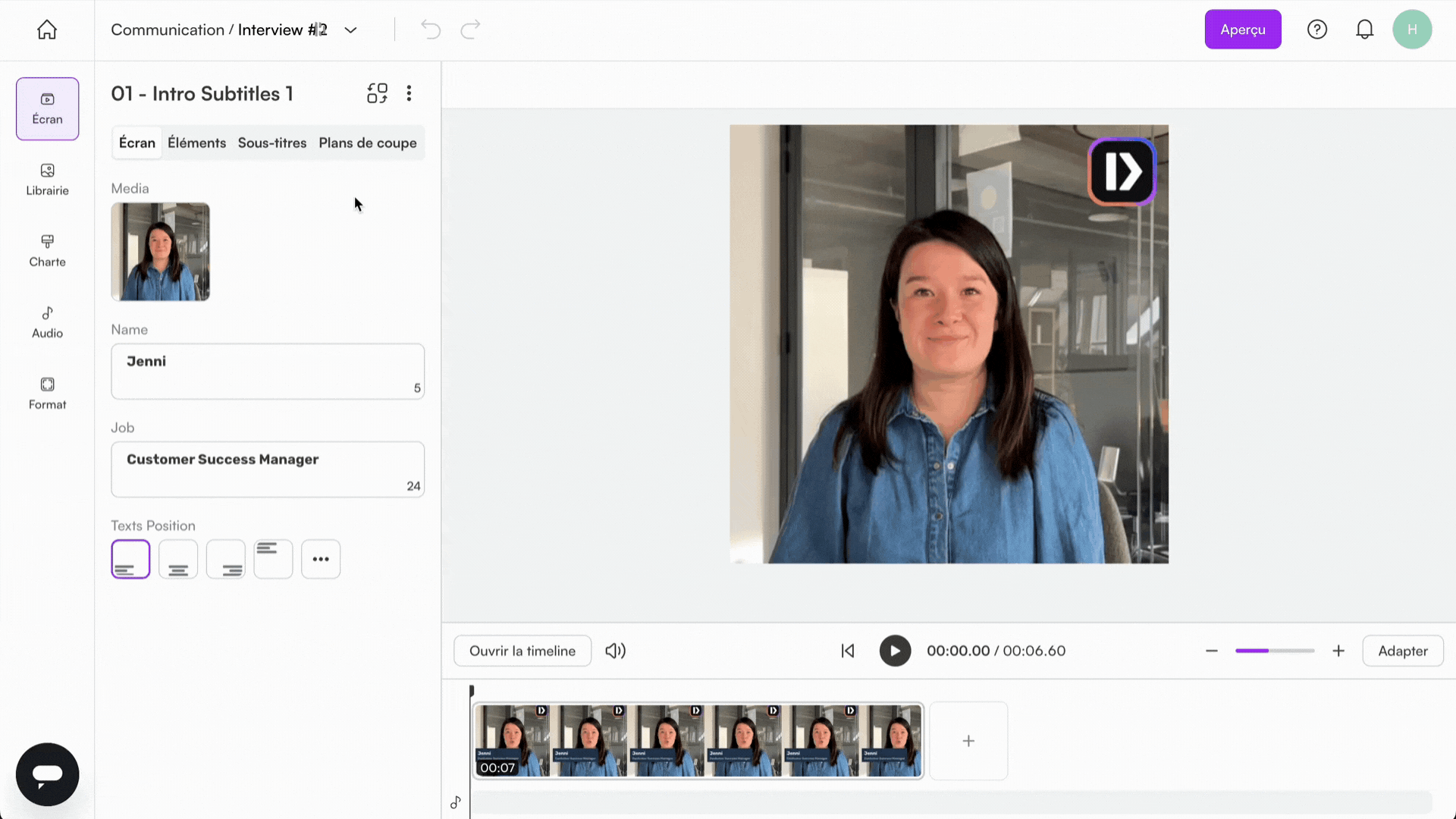Open the three-dot menu next to the screen title
The image size is (1456, 819).
[409, 93]
